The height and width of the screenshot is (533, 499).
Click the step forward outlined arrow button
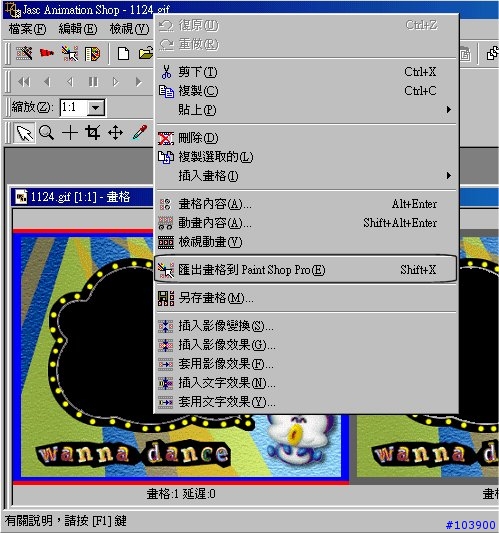(x=116, y=82)
